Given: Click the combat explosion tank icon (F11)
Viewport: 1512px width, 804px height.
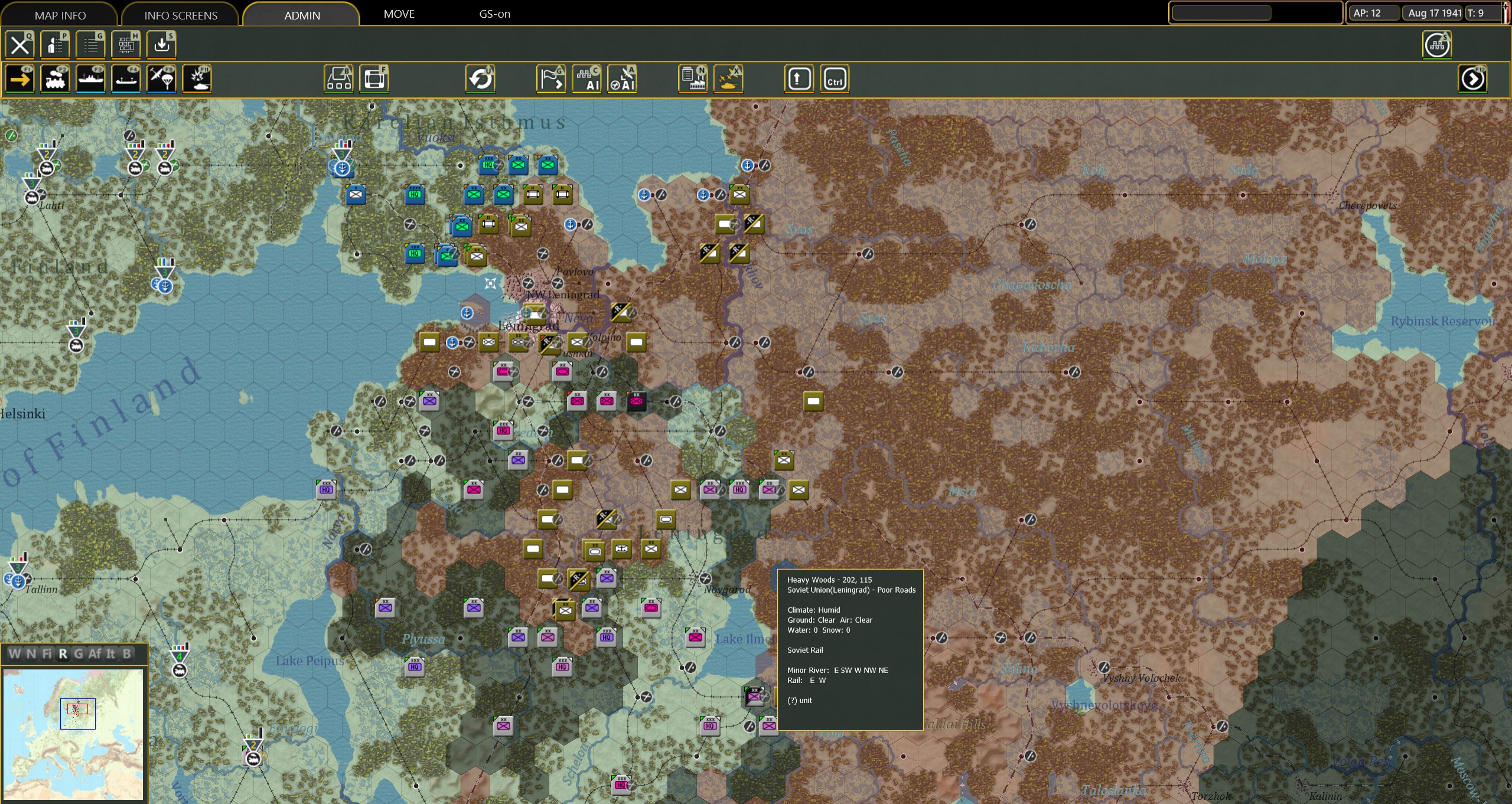Looking at the screenshot, I should [197, 79].
